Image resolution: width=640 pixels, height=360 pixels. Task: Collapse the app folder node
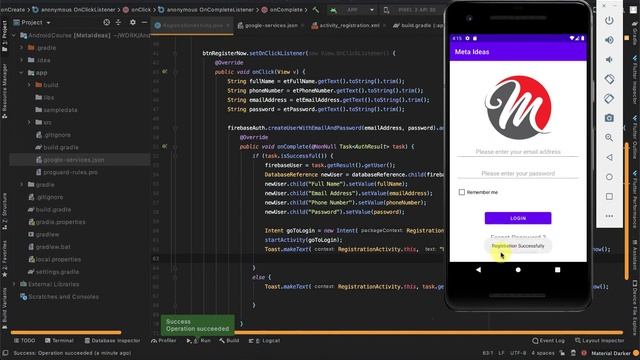[x=22, y=73]
